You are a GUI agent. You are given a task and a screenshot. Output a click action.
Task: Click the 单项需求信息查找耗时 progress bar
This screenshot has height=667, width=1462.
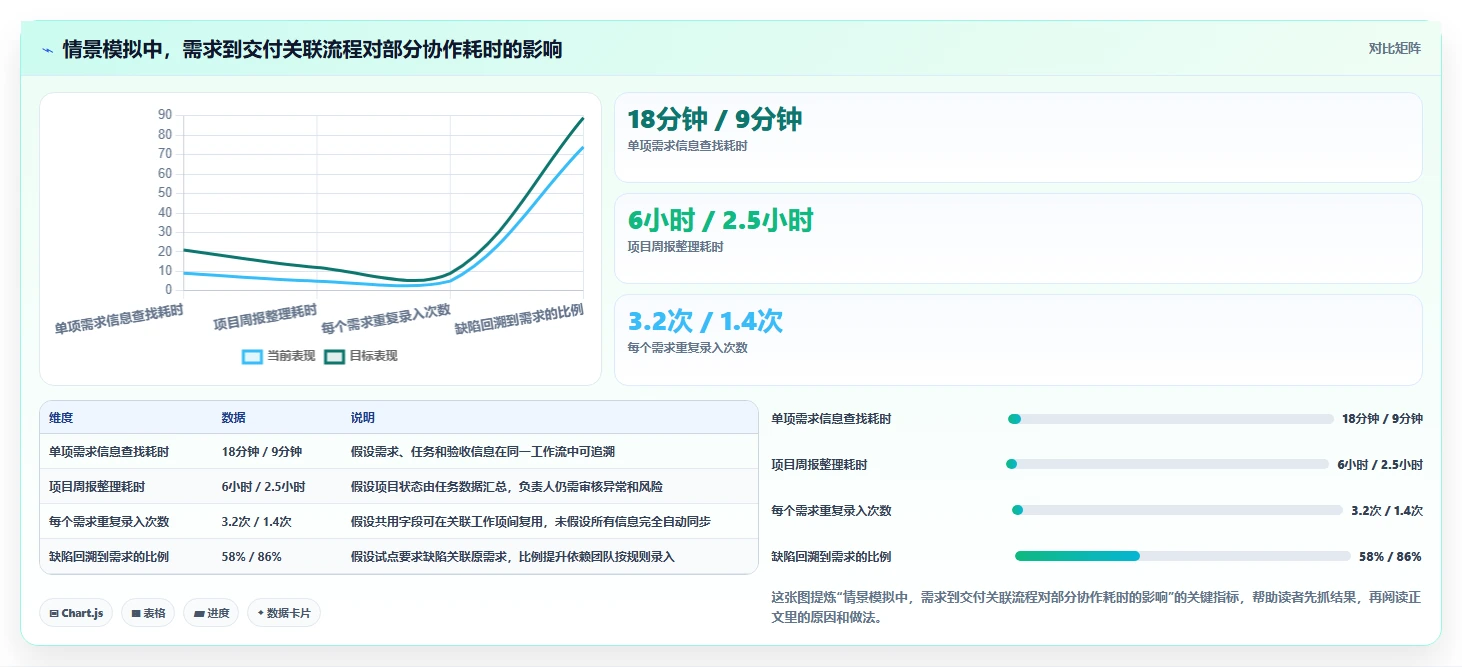click(1171, 419)
